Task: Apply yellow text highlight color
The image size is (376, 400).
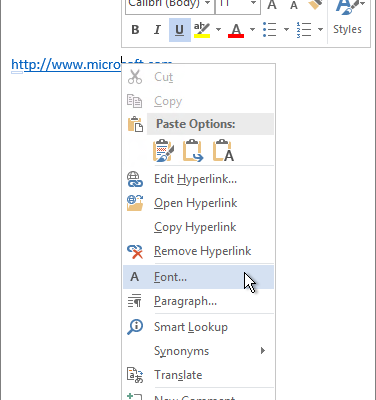Action: (x=202, y=30)
